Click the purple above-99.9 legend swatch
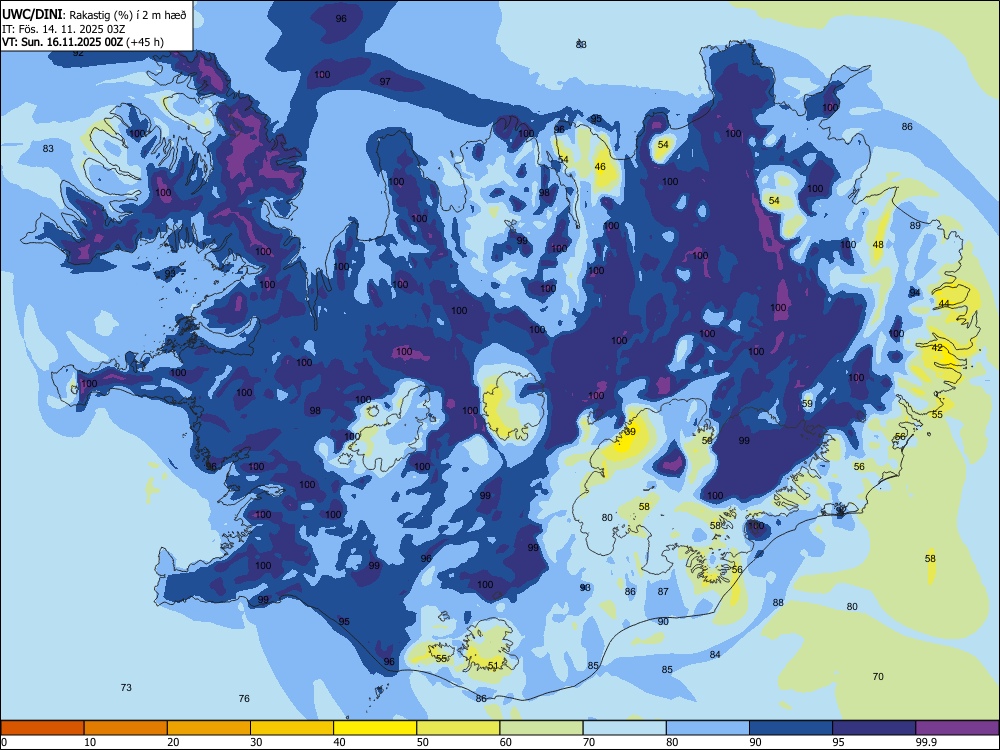 tap(957, 728)
